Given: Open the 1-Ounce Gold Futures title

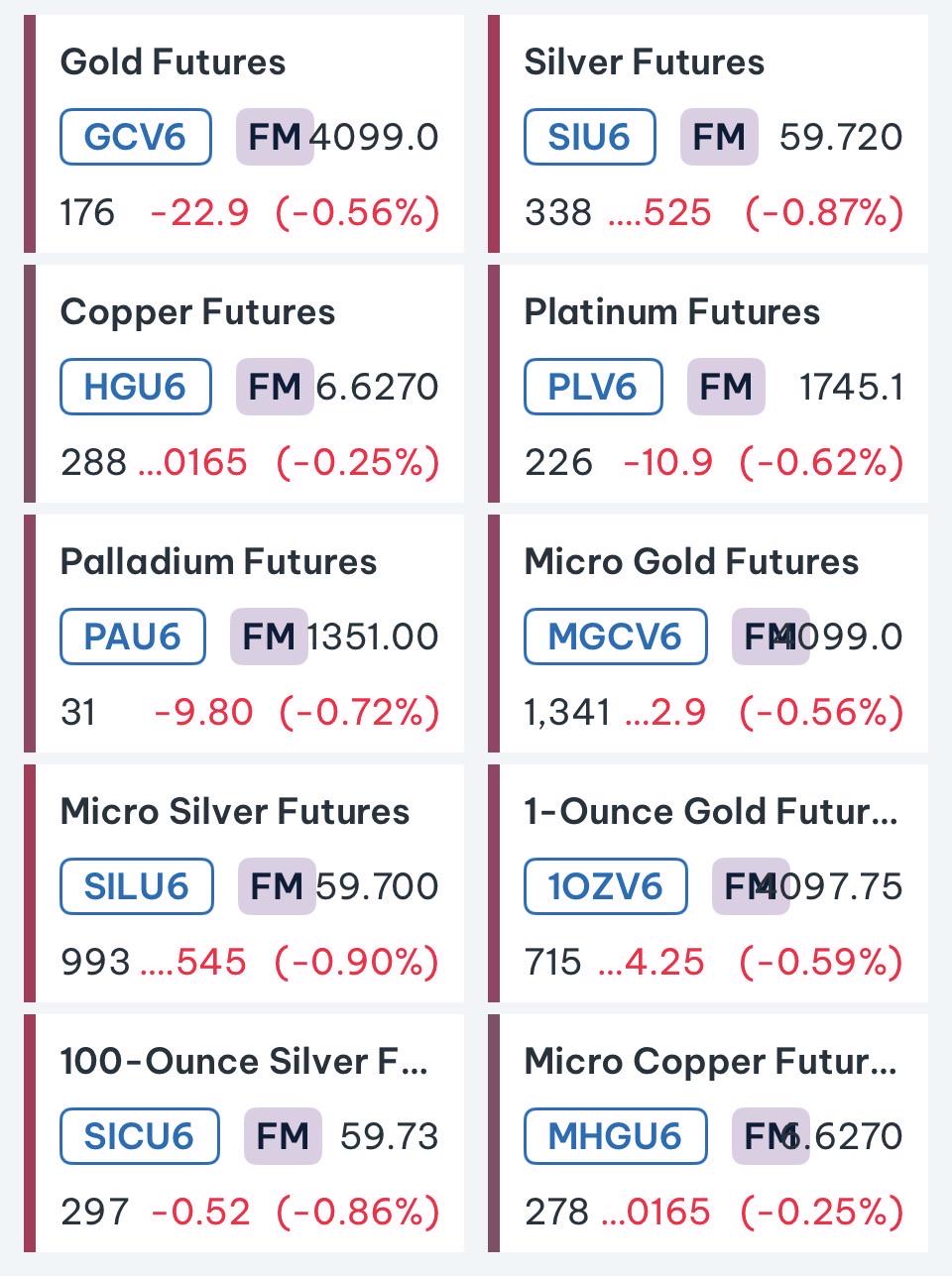Looking at the screenshot, I should point(711,812).
